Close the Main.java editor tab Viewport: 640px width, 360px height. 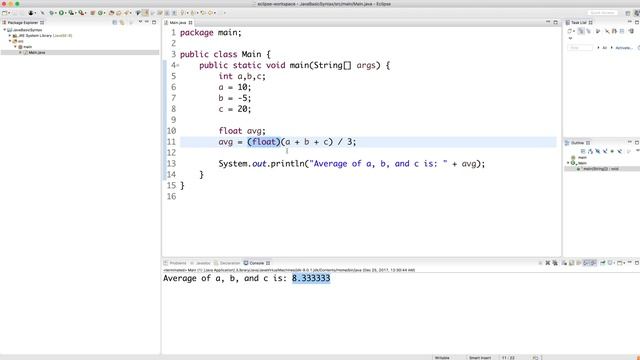190,23
